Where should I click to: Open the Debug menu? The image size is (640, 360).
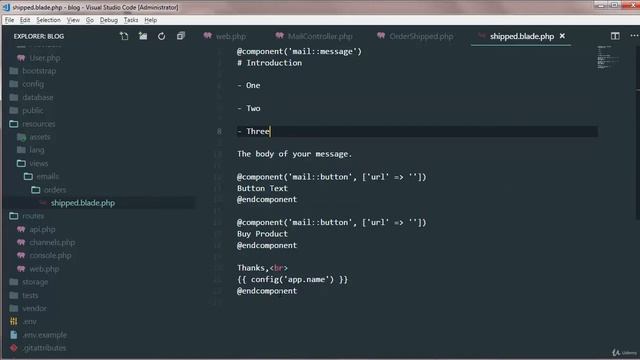(x=109, y=20)
